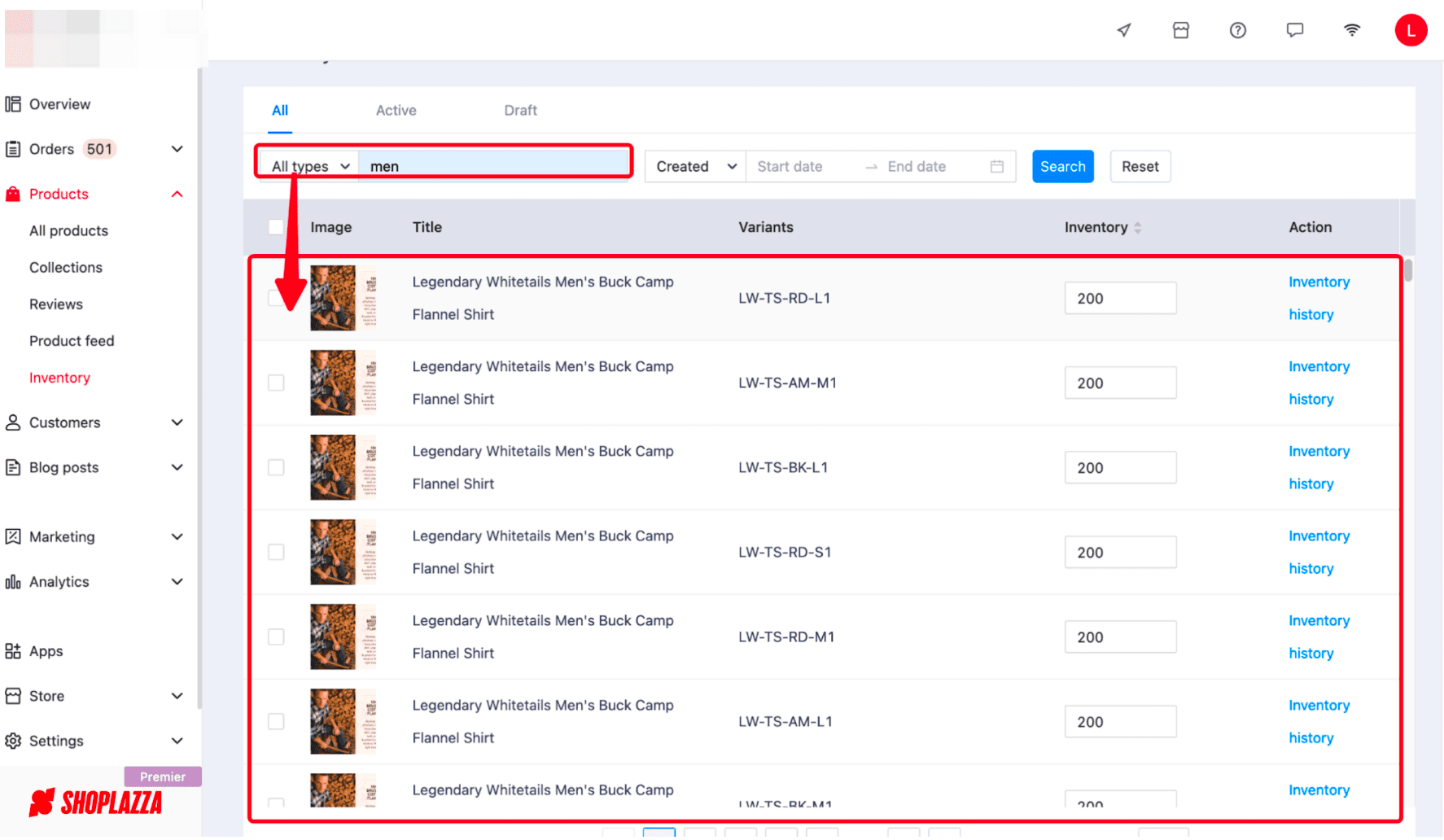
Task: Toggle the select-all header checkbox
Action: [276, 227]
